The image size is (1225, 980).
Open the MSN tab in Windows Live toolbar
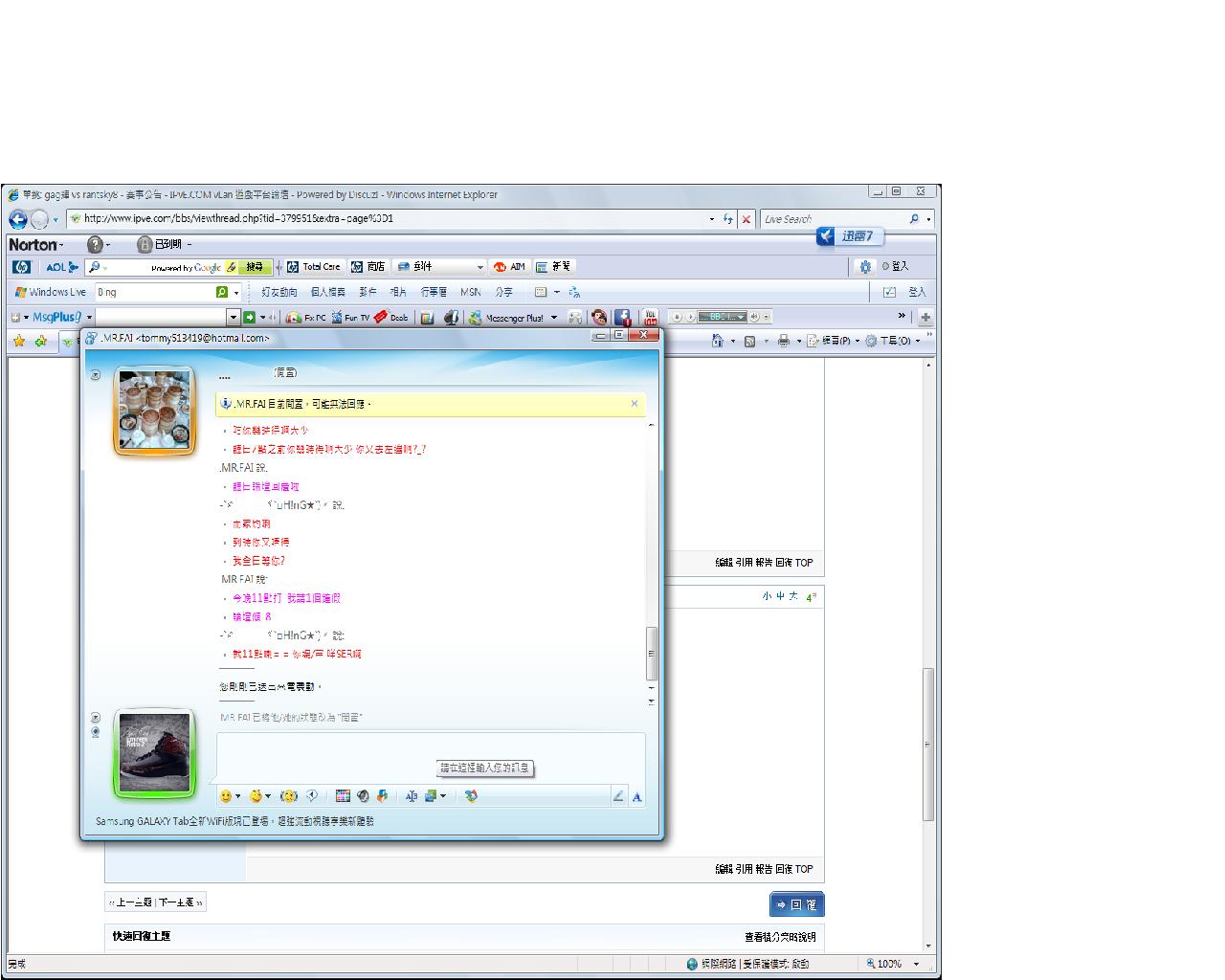coord(470,292)
